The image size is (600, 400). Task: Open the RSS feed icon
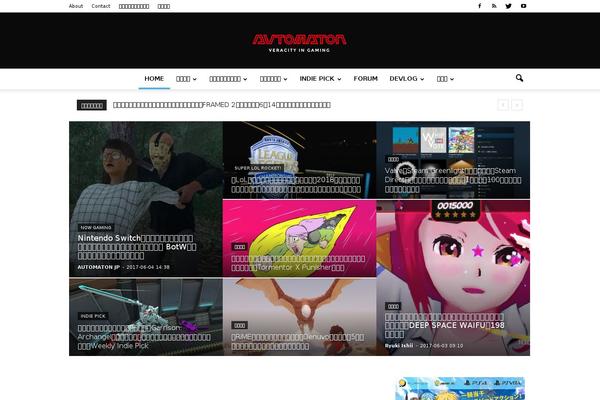(x=494, y=6)
